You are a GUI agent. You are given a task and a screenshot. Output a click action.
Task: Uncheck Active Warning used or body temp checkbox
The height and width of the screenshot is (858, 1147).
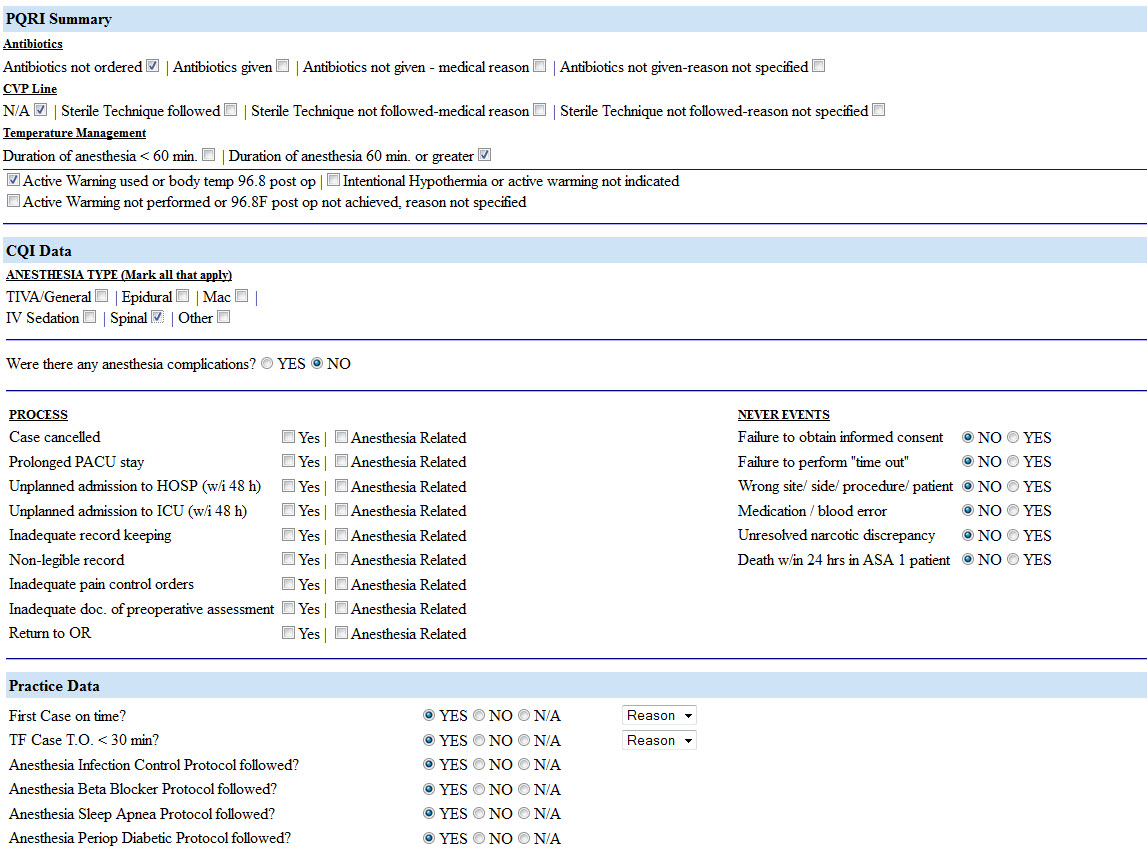click(x=13, y=179)
